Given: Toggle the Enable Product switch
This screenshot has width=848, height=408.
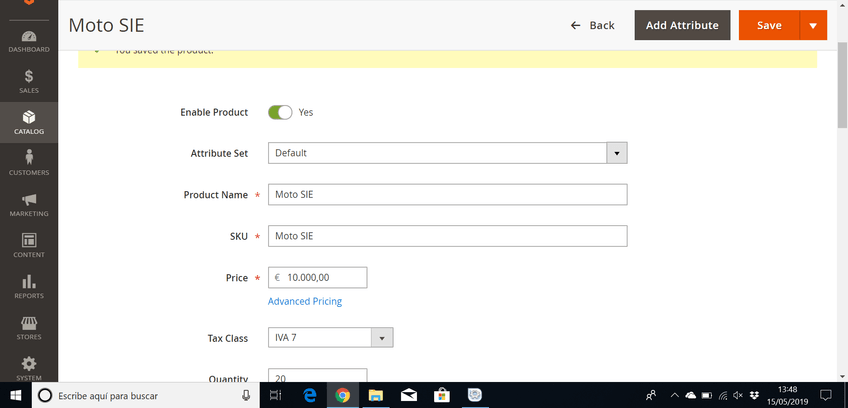Looking at the screenshot, I should [280, 112].
